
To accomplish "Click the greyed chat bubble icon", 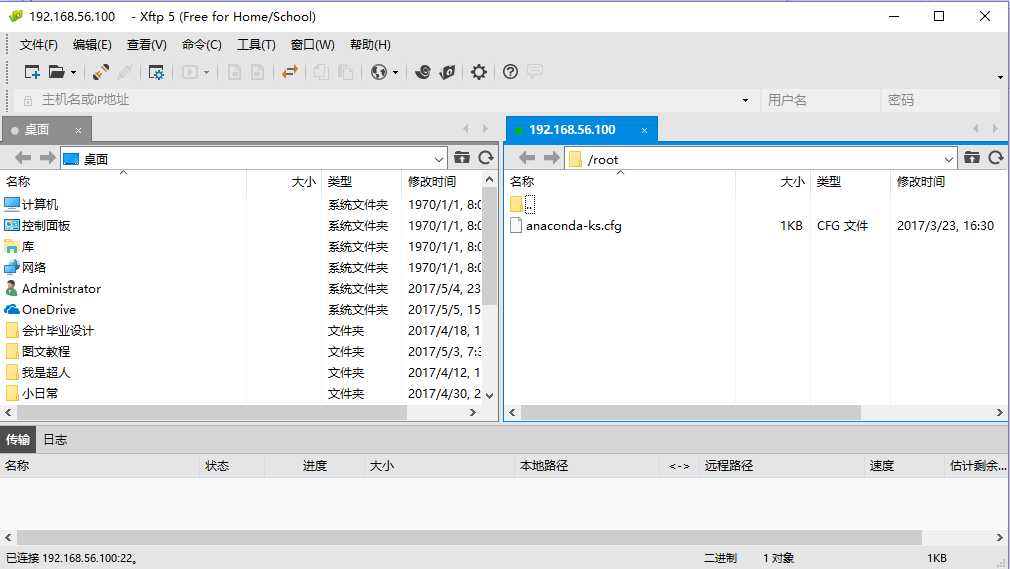I will pos(535,71).
